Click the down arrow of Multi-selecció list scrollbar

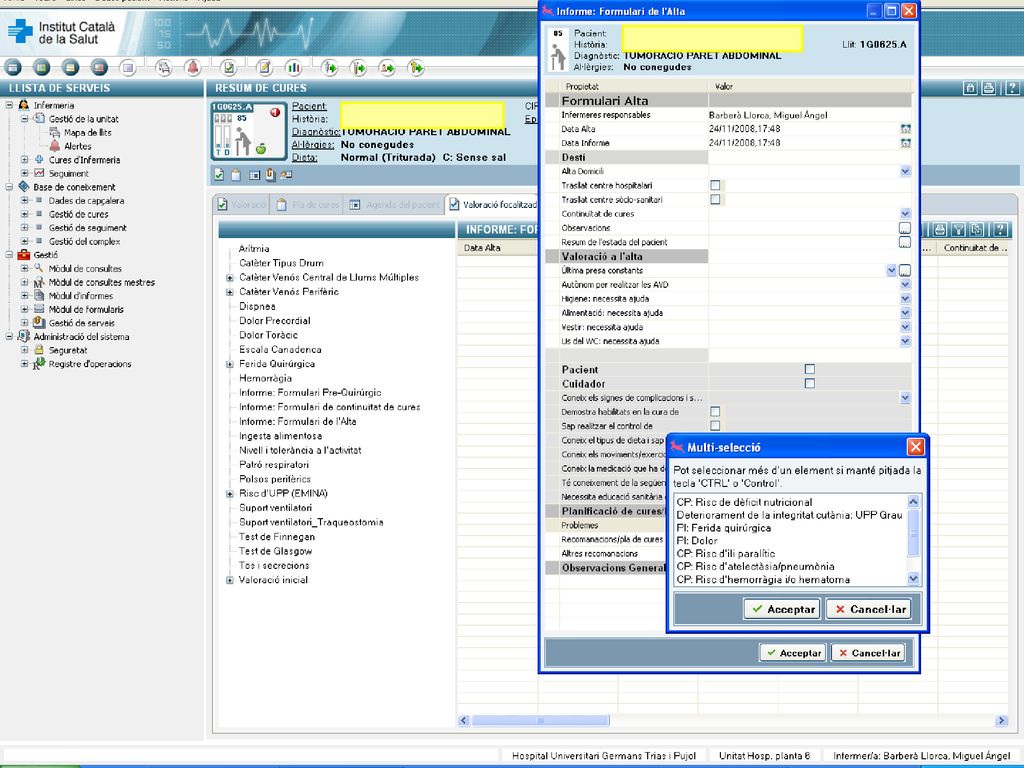(x=914, y=579)
